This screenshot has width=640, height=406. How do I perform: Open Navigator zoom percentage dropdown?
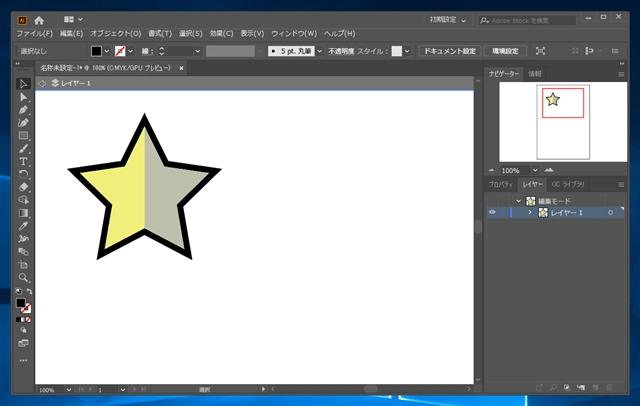[x=535, y=170]
